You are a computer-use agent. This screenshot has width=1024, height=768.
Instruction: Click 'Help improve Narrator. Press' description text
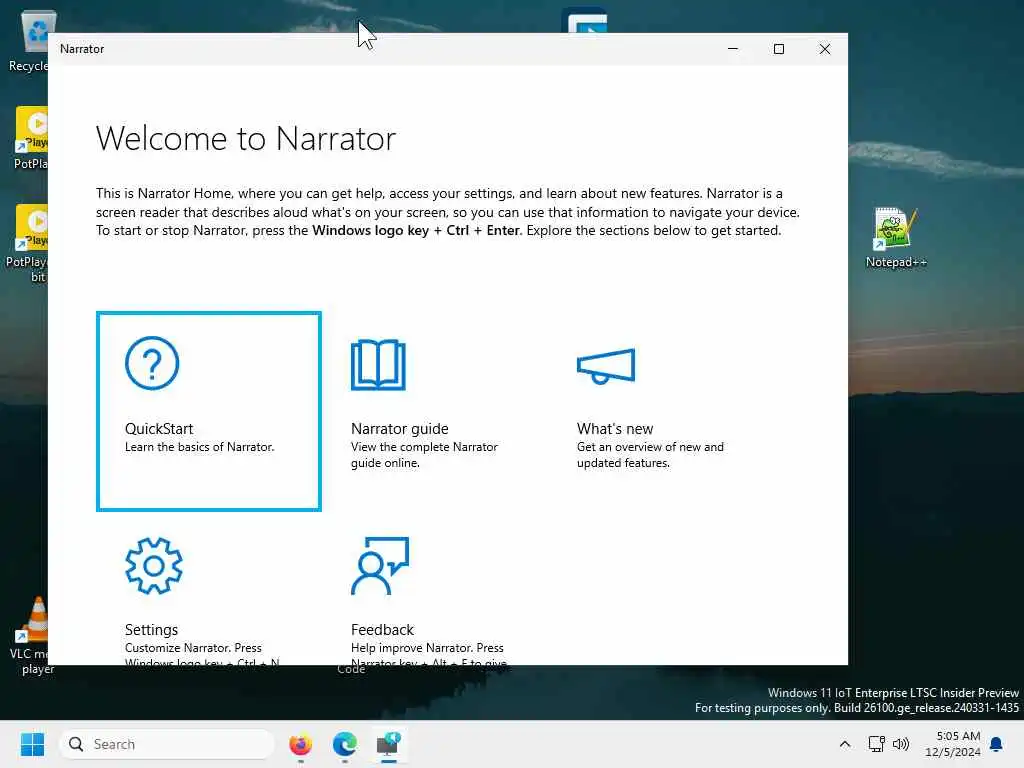[x=427, y=648]
